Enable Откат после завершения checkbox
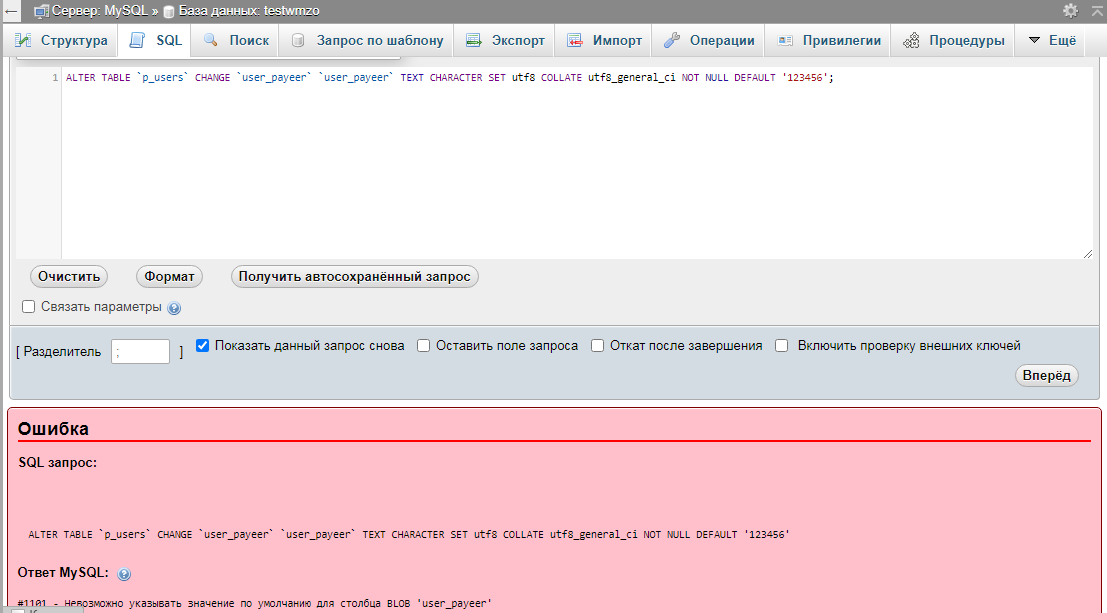The image size is (1107, 613). [597, 346]
